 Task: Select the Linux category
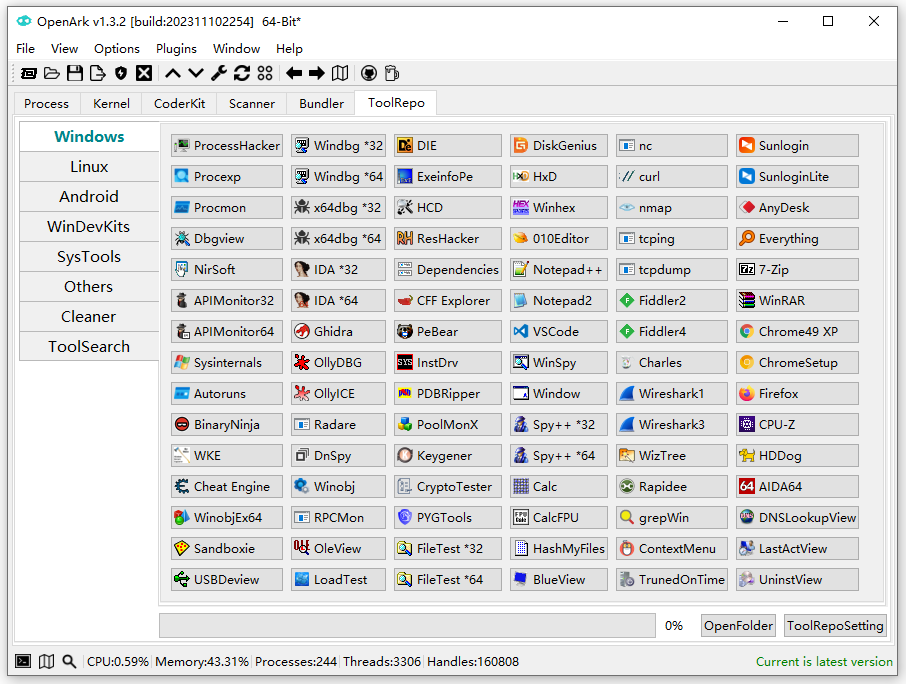coord(89,166)
